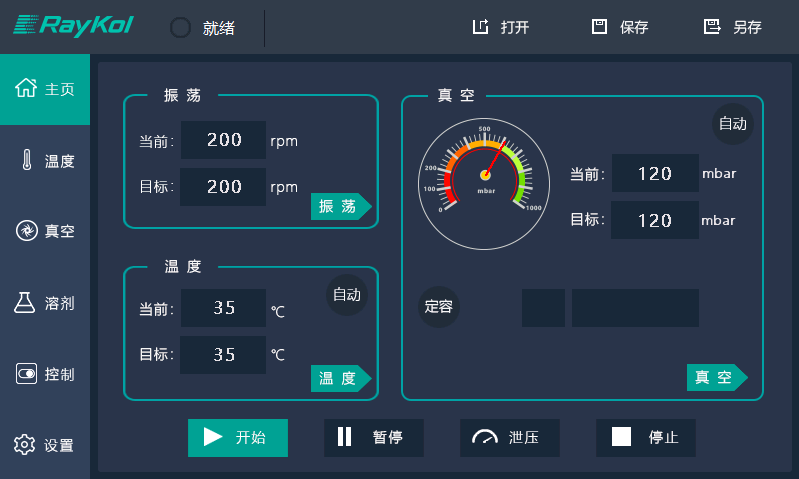Release pressure using 泄压 button
799x479 pixels.
point(510,437)
